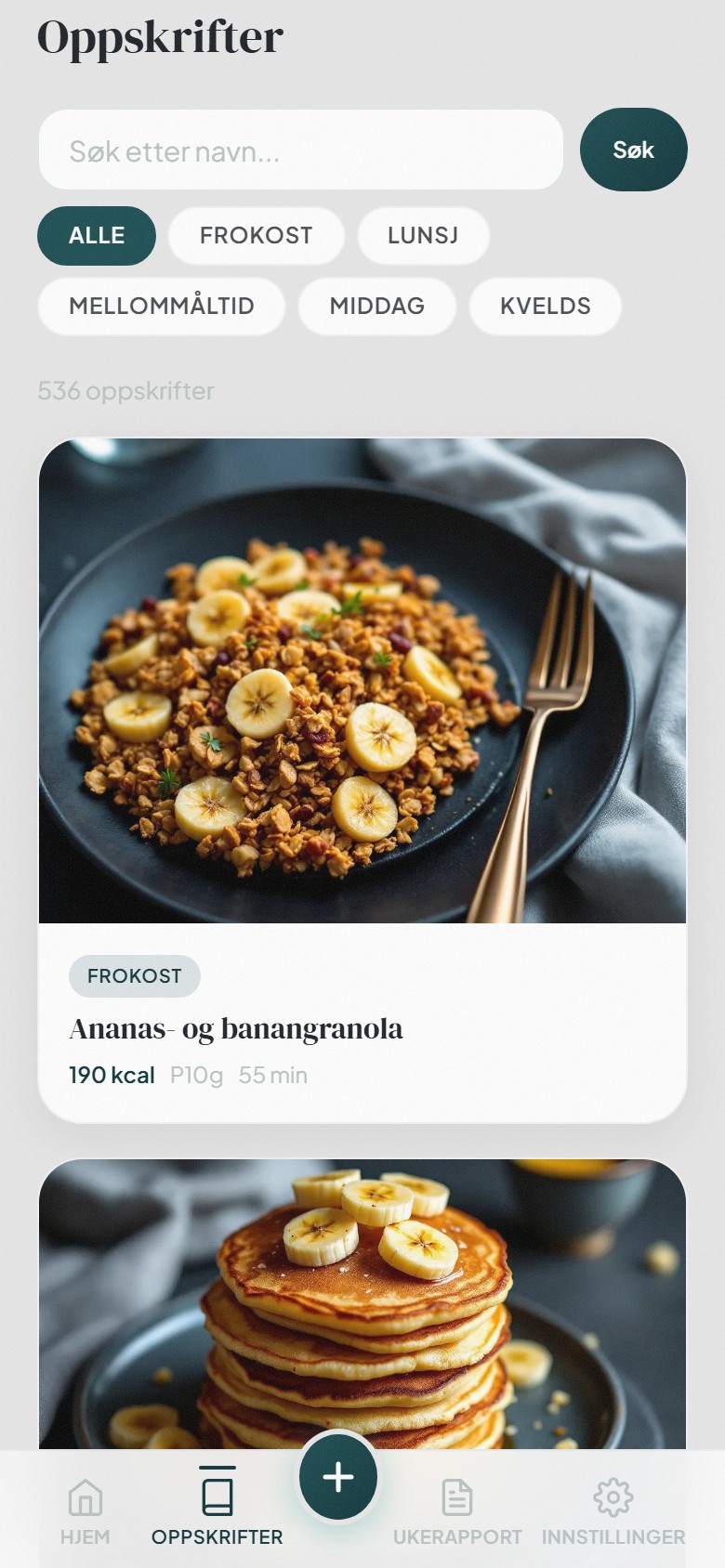This screenshot has height=1568, width=725.
Task: Open Innstillinger gear icon
Action: [613, 1497]
